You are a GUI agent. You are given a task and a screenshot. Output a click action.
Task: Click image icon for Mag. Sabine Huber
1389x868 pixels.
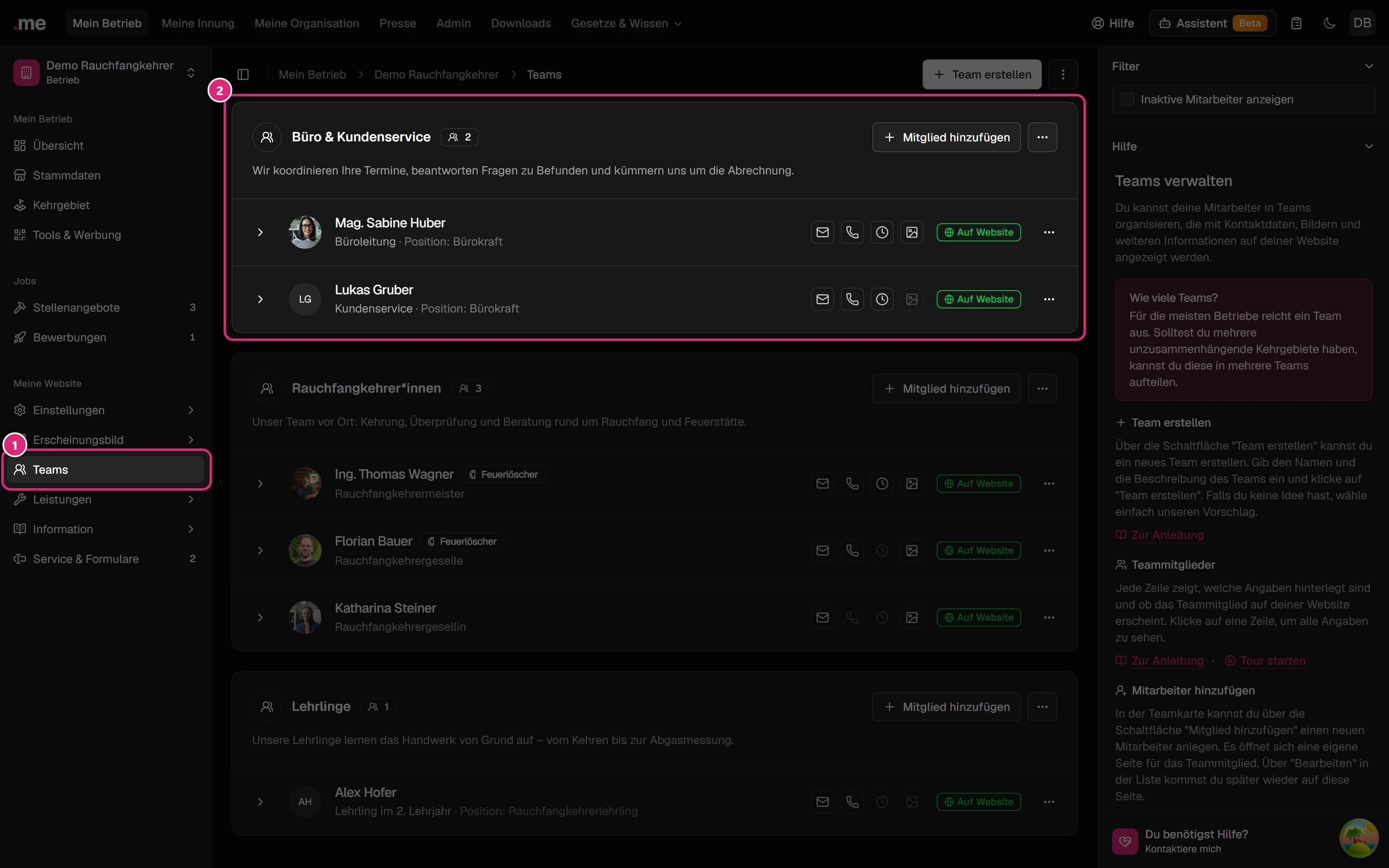[x=912, y=232]
